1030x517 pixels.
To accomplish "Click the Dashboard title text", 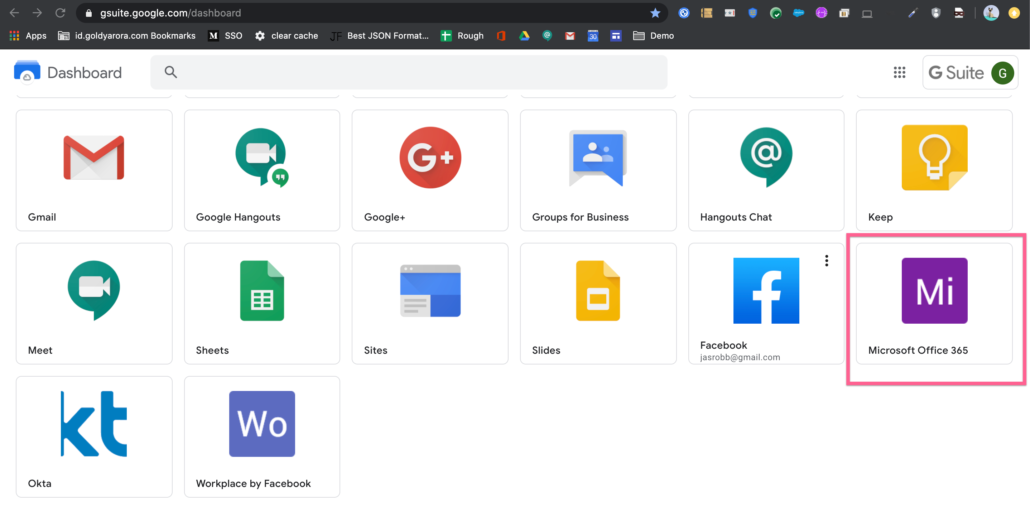I will coord(84,73).
